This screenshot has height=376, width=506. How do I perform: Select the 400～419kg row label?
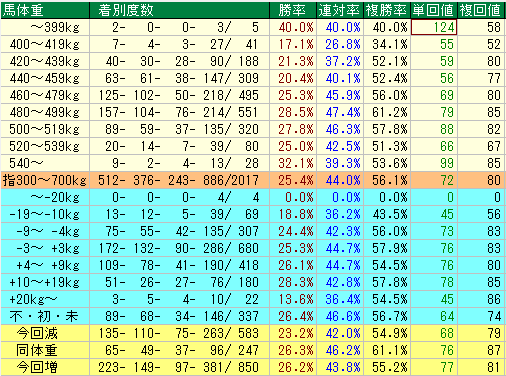pyautogui.click(x=45, y=44)
